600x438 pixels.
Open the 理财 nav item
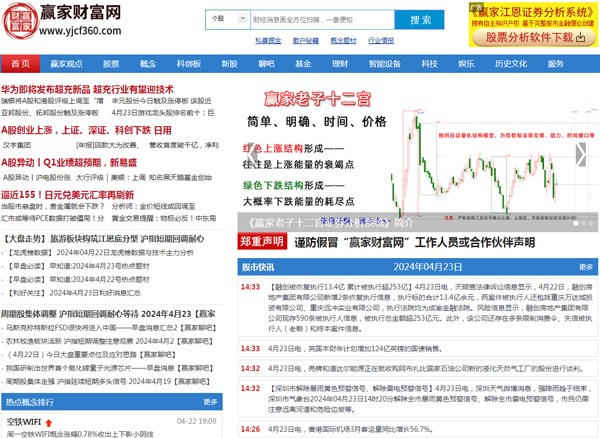click(x=340, y=64)
